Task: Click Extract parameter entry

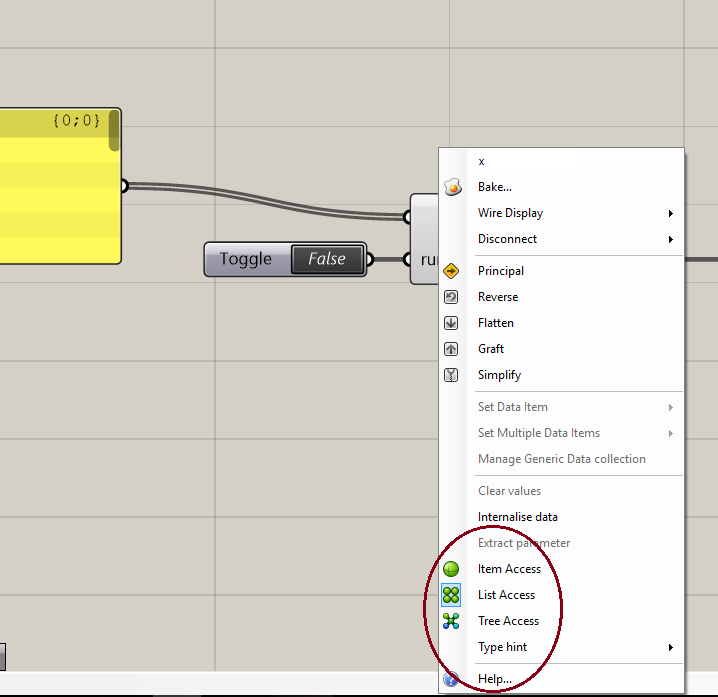Action: tap(562, 543)
